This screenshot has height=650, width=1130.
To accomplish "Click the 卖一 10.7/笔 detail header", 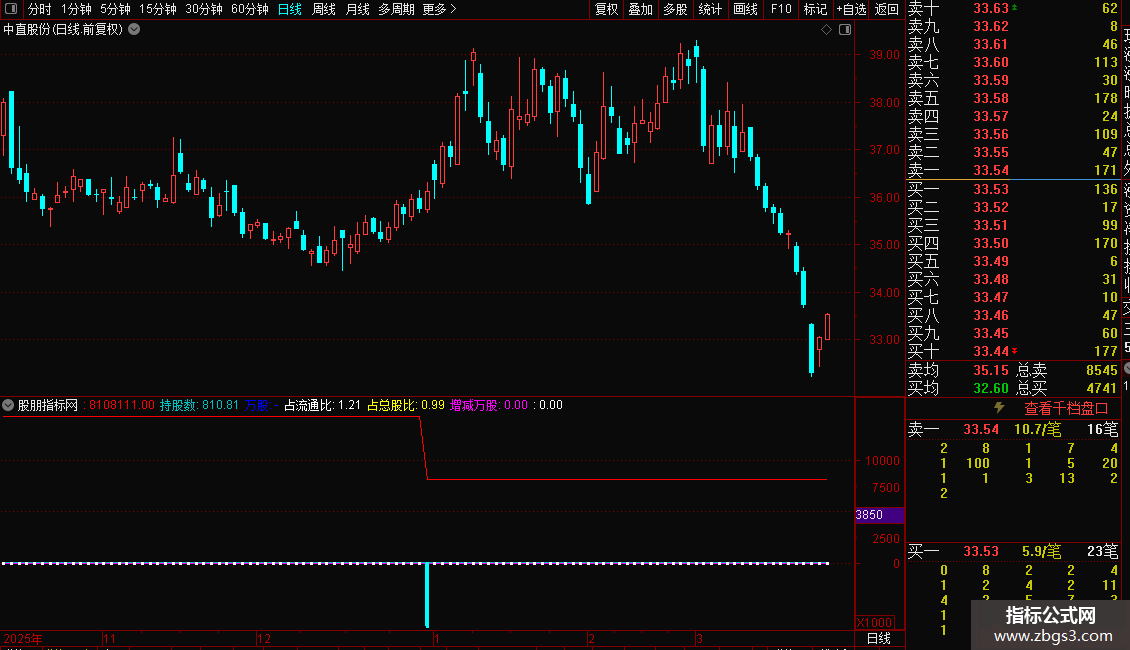I will [x=1013, y=429].
